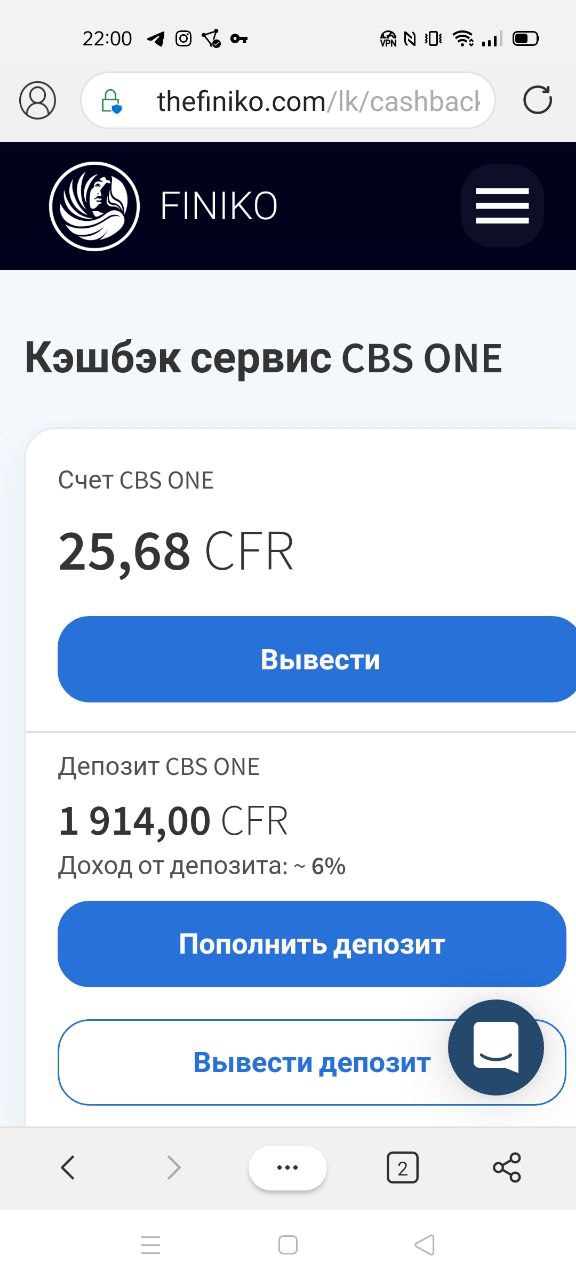576x1280 pixels.
Task: Click the Вывести депозит button
Action: point(312,1062)
